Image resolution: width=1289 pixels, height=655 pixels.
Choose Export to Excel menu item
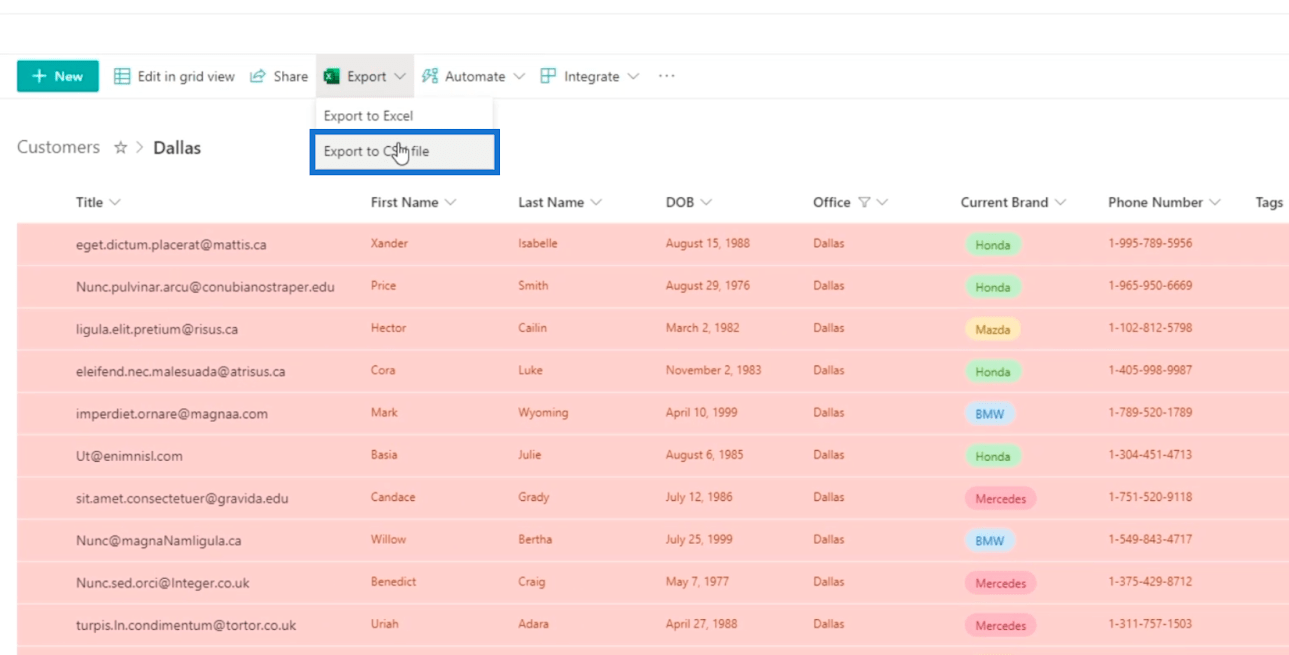coord(404,116)
